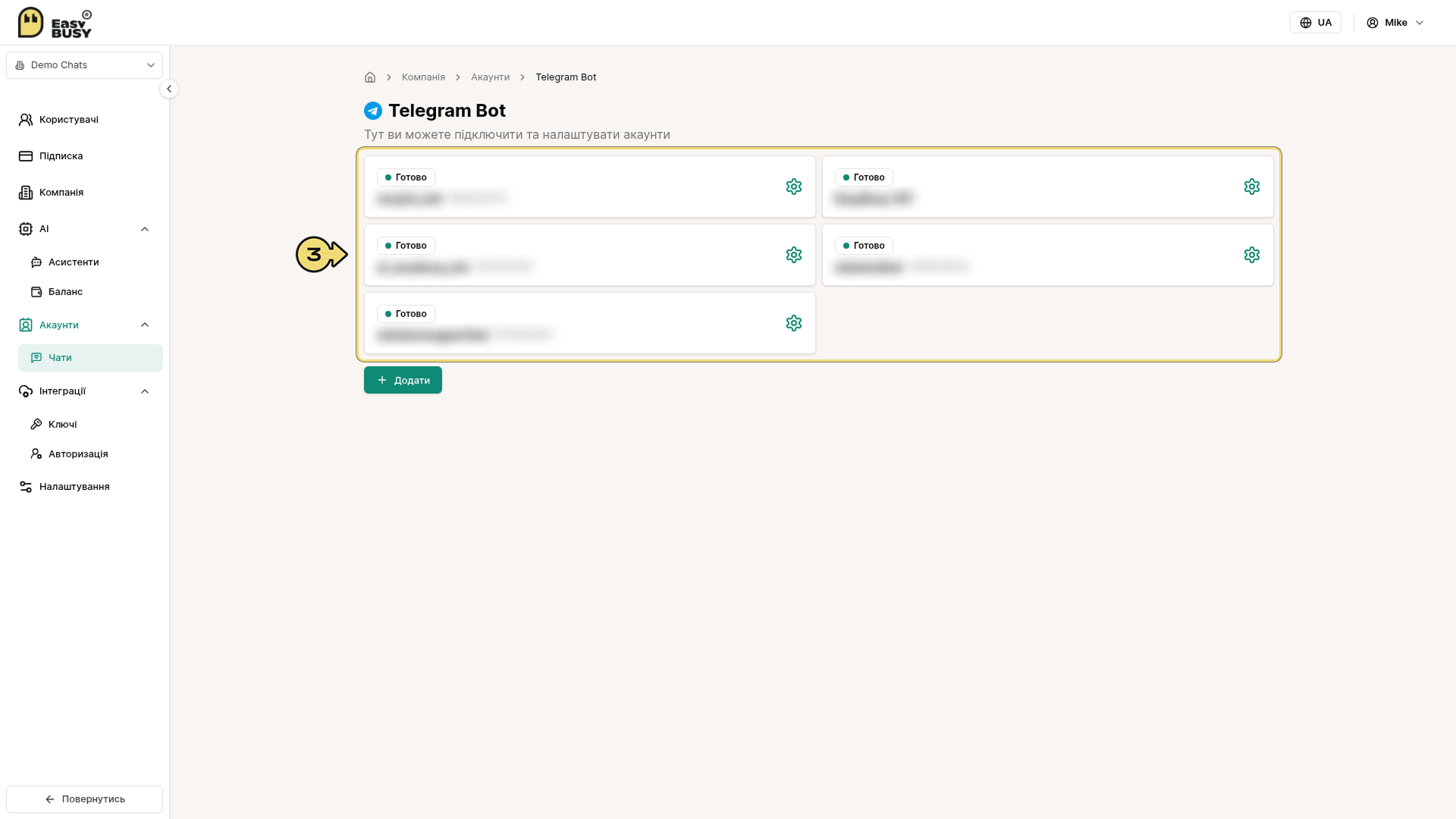This screenshot has width=1456, height=819.
Task: Select the Чати sidebar item
Action: pyautogui.click(x=90, y=358)
